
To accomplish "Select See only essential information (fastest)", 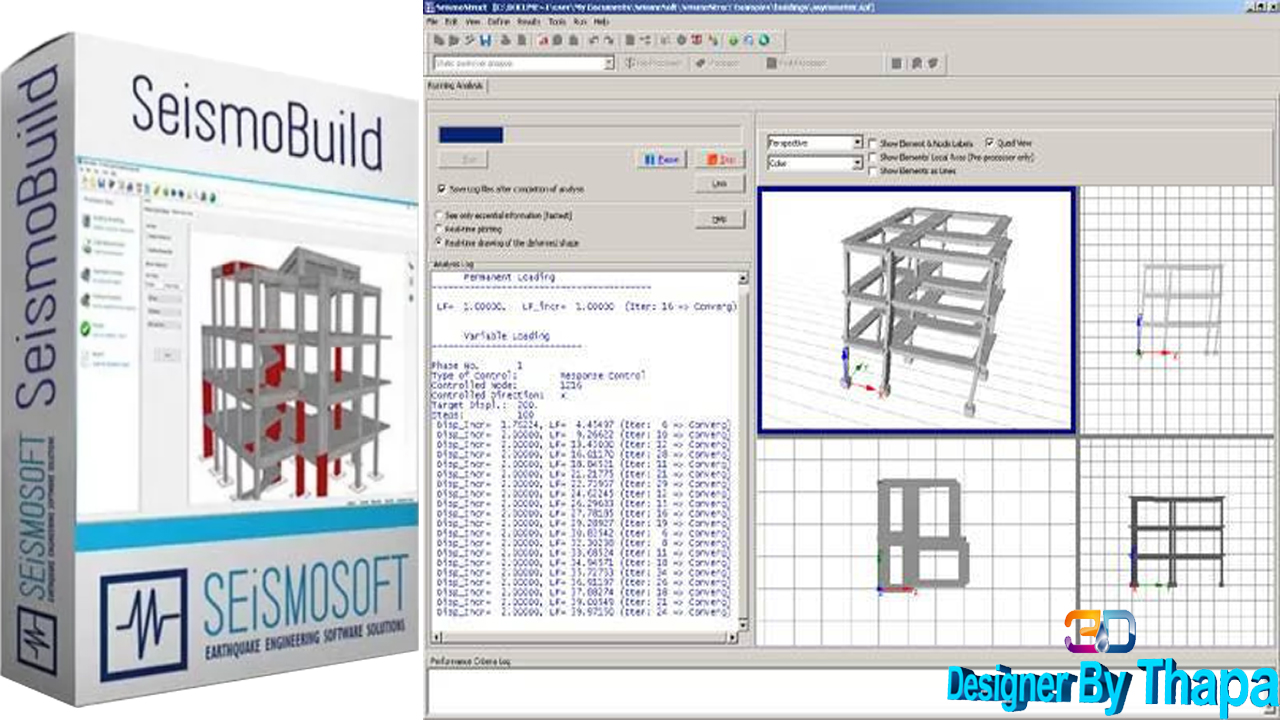I will pyautogui.click(x=441, y=215).
